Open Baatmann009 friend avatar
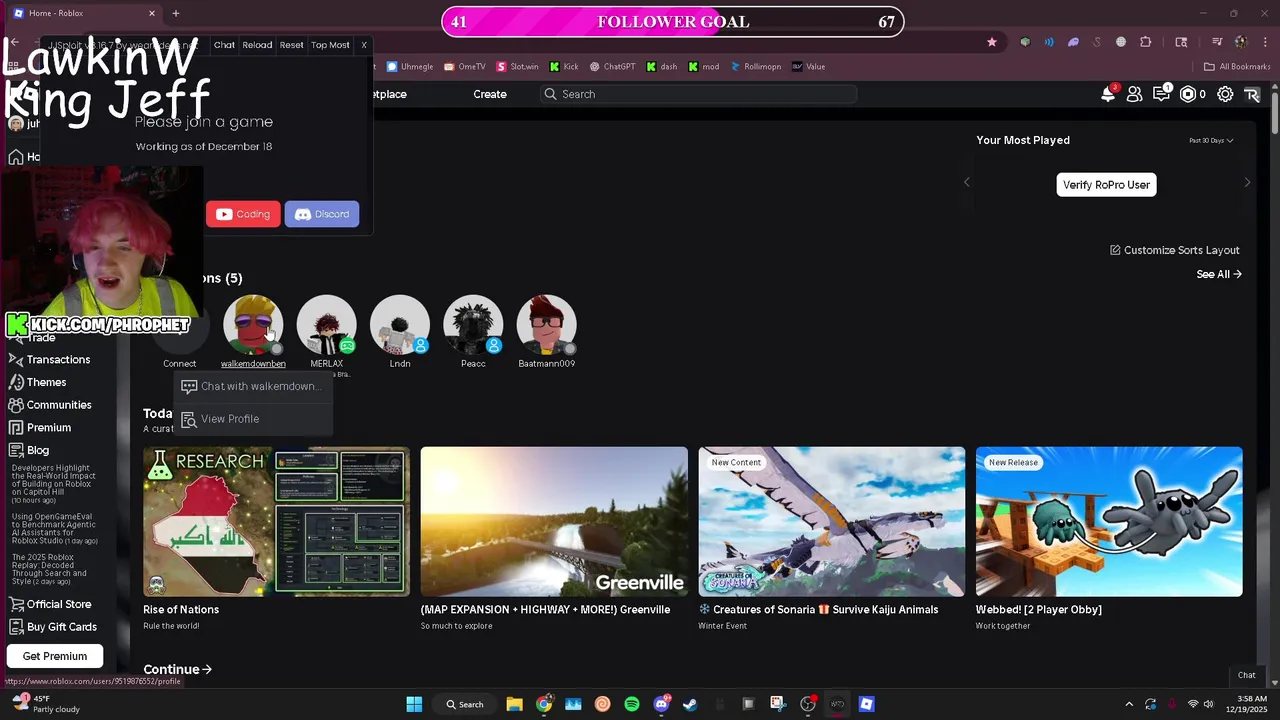Screen dimensions: 1280x720 (546, 325)
